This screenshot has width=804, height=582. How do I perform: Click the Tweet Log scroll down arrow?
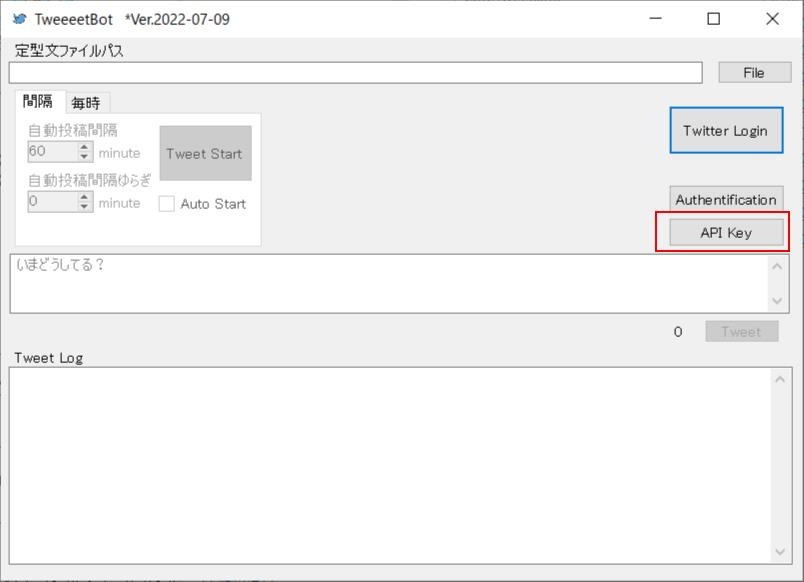click(x=780, y=552)
